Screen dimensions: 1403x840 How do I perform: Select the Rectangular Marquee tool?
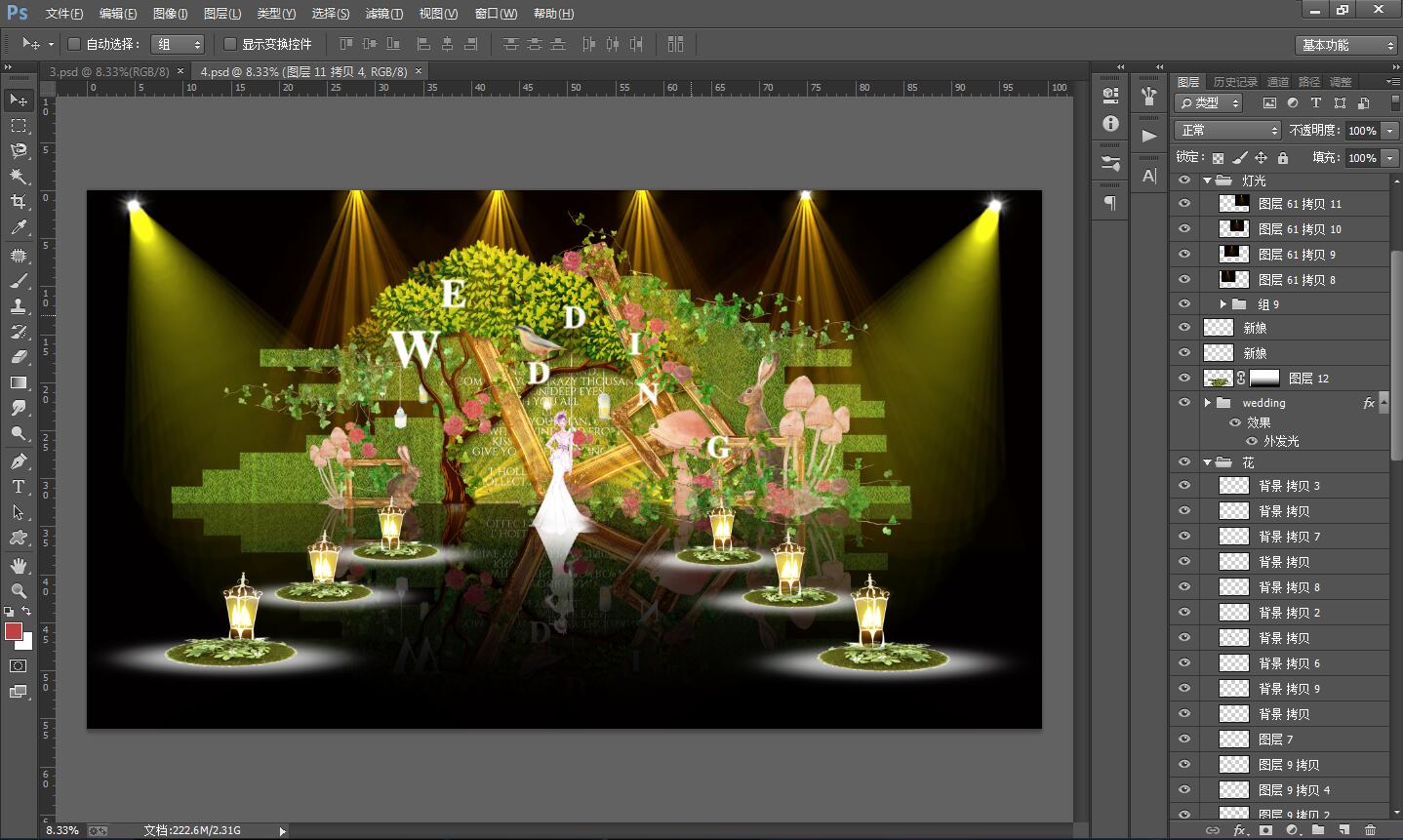pos(19,126)
